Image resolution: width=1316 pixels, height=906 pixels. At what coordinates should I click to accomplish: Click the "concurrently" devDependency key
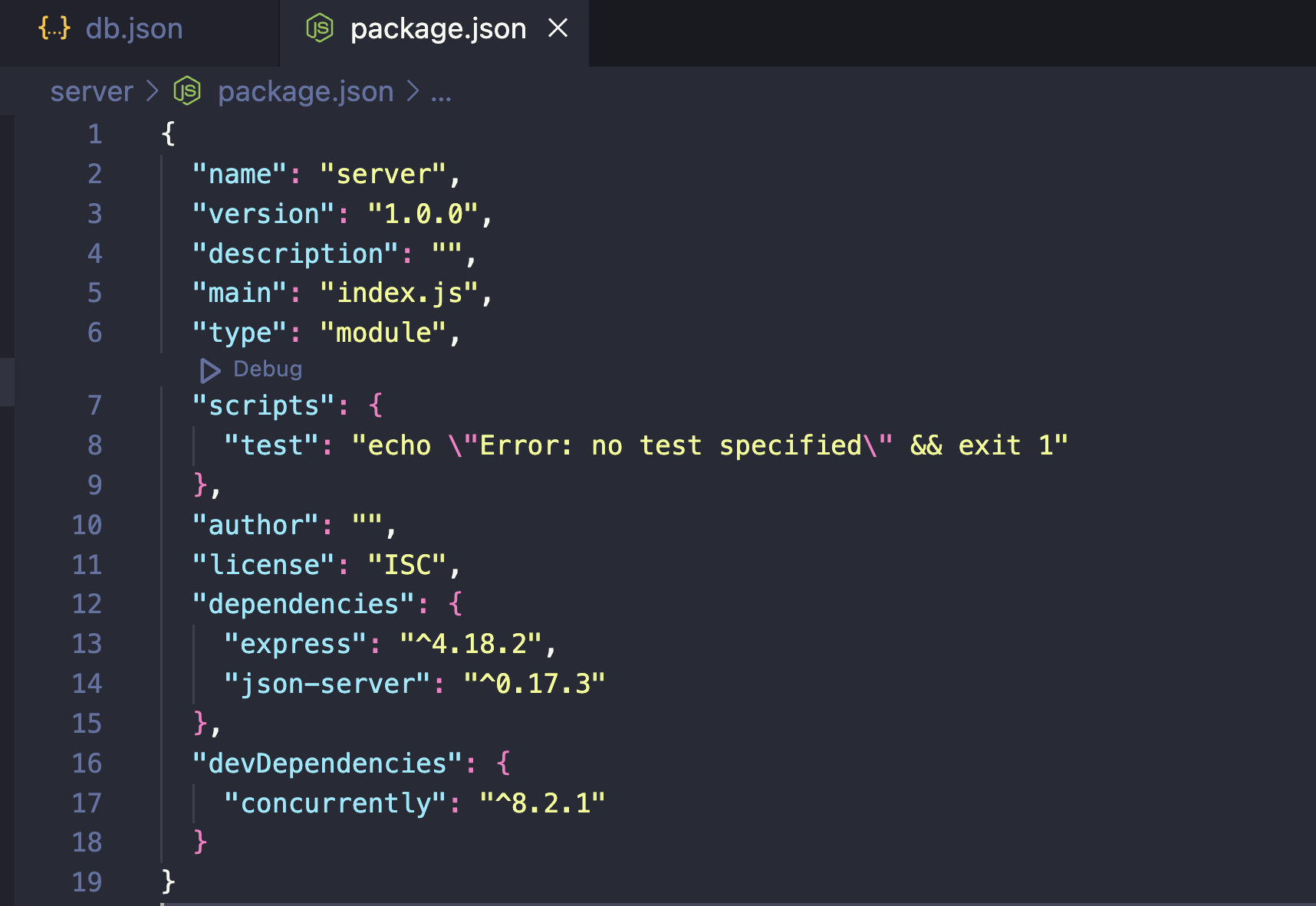(335, 803)
